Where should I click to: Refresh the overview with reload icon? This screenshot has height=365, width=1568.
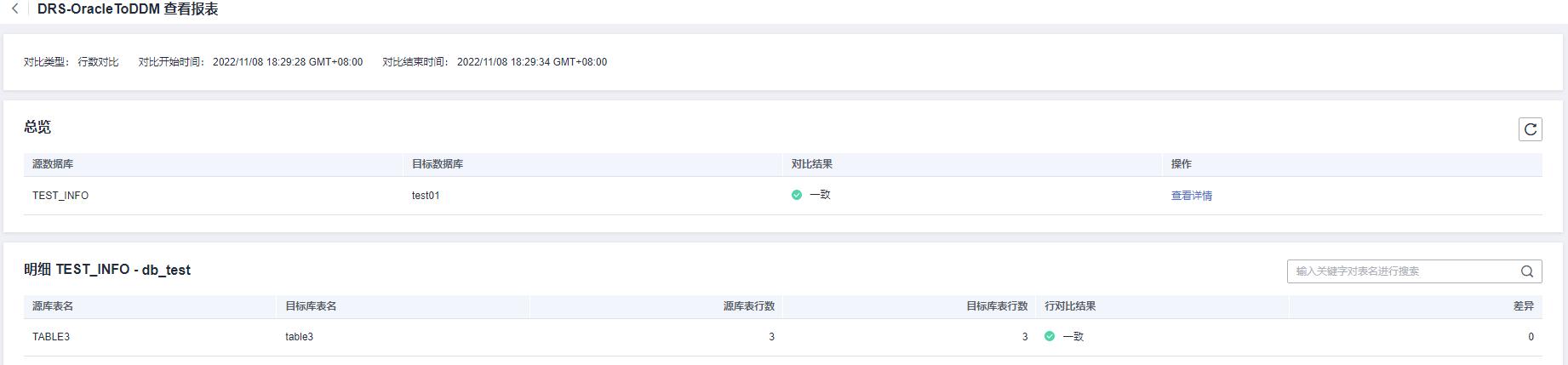1530,129
